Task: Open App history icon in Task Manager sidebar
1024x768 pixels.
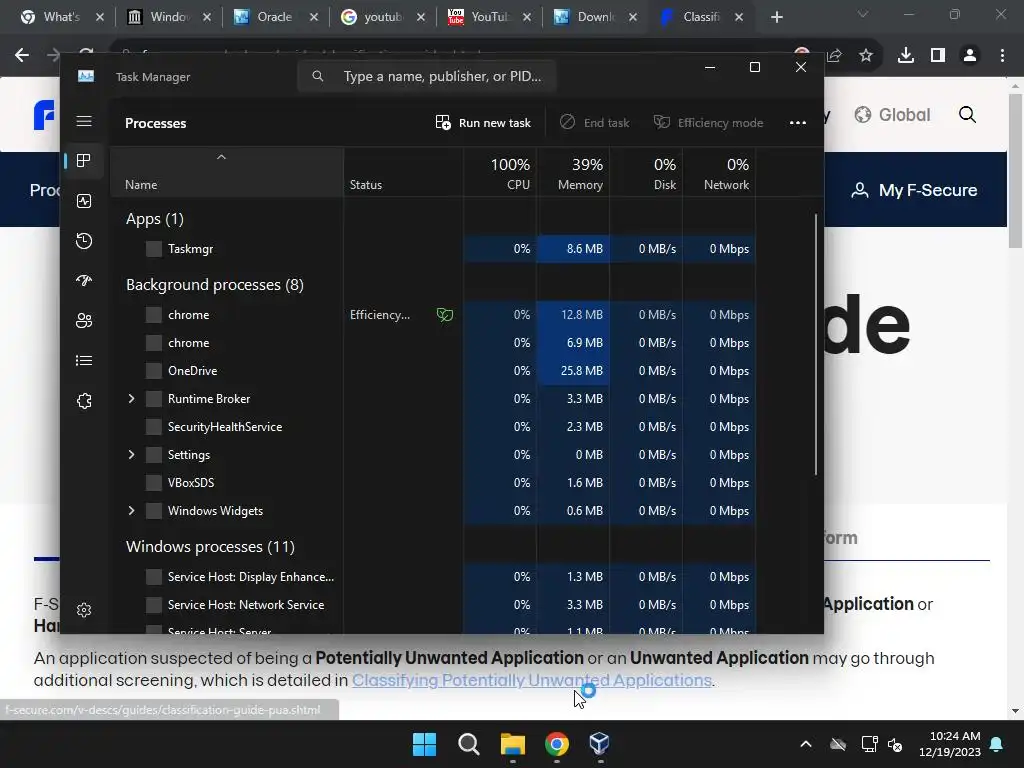Action: tap(84, 241)
